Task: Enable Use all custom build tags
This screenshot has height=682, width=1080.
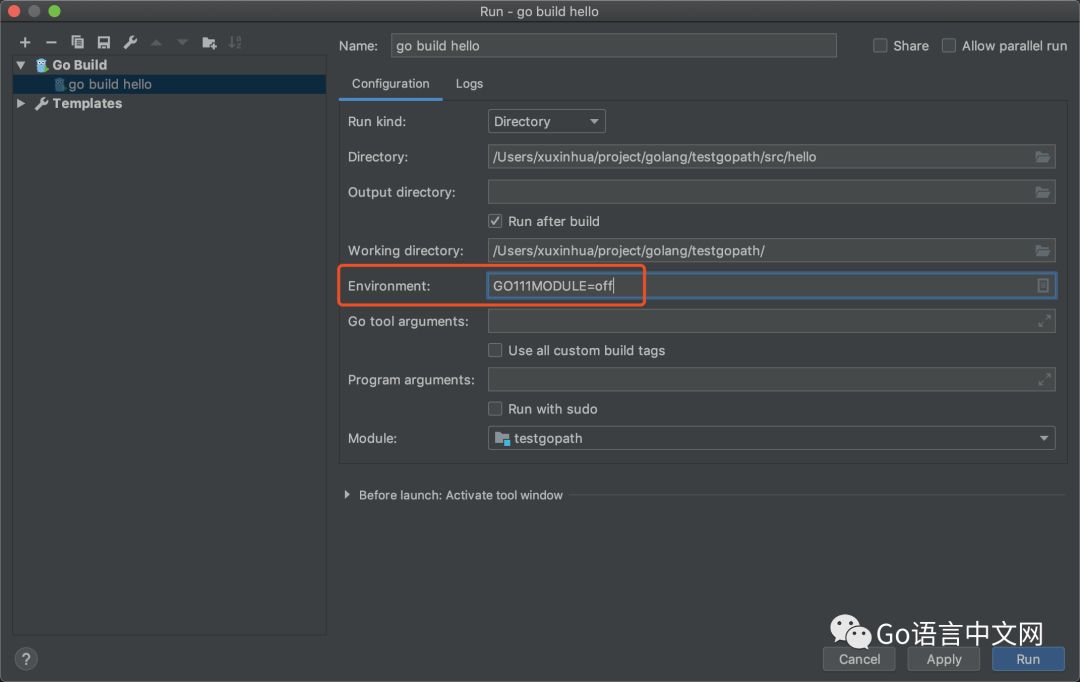Action: 495,351
